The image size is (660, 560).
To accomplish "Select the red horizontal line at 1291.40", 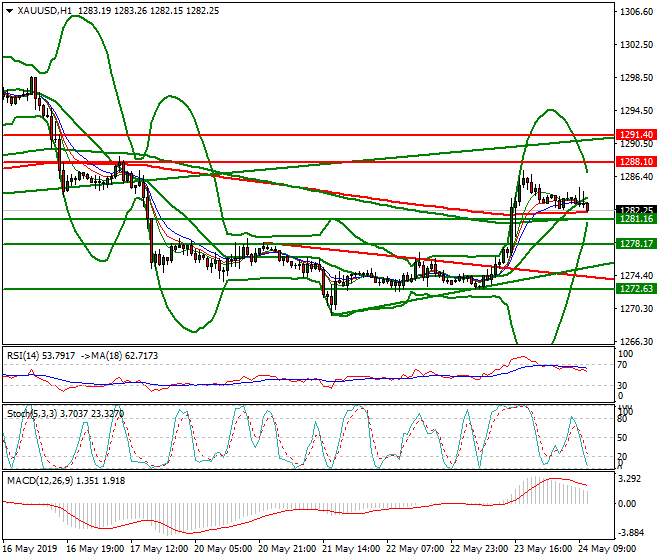I will (x=309, y=135).
